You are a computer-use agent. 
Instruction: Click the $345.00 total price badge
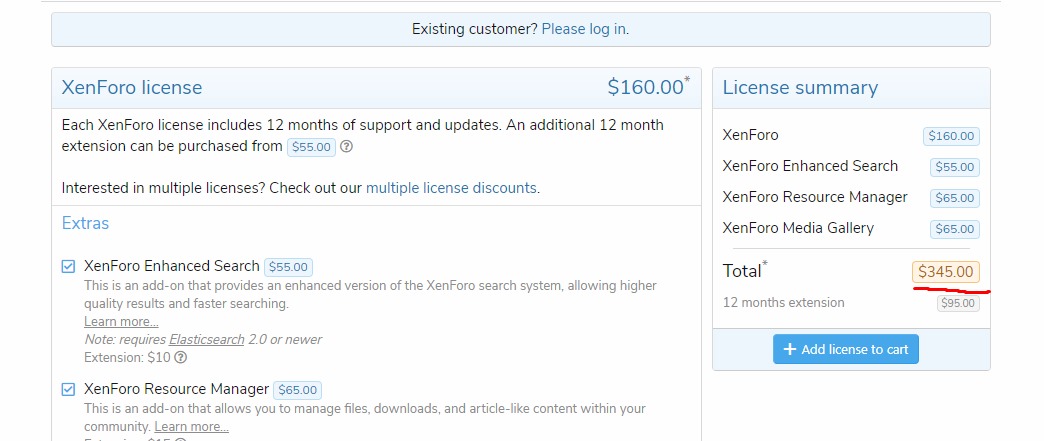945,271
